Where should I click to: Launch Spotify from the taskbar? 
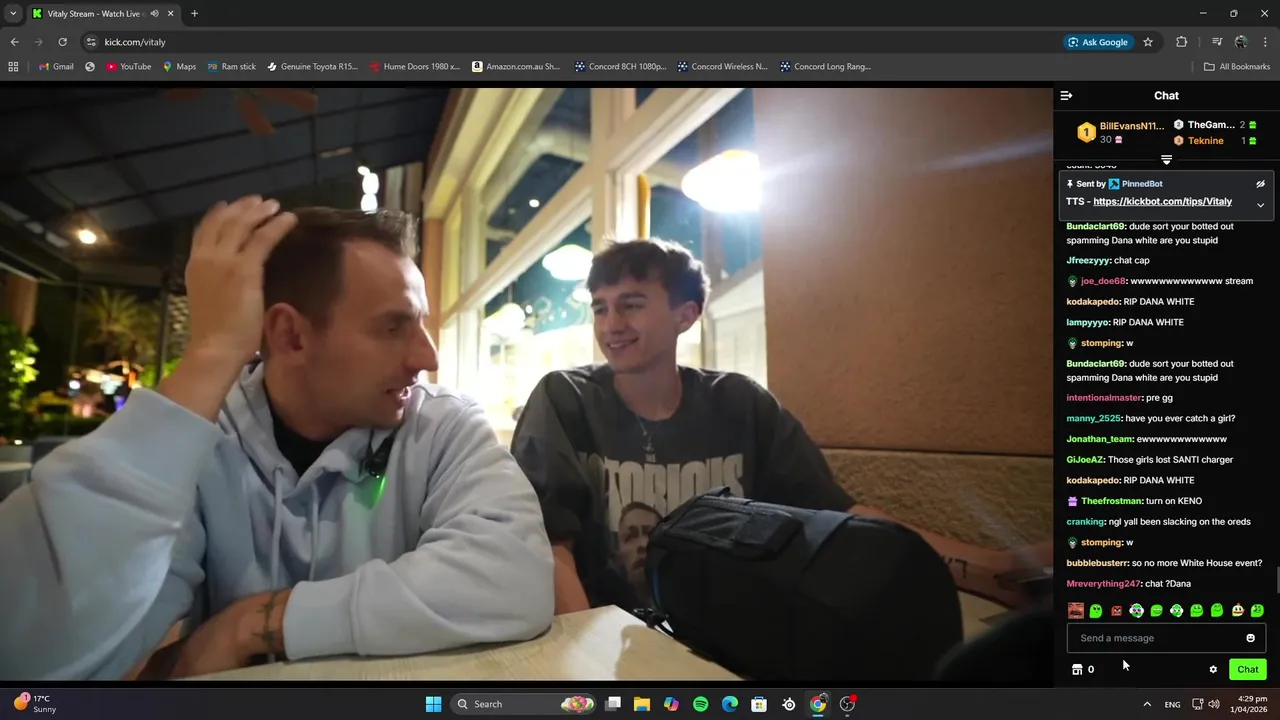[x=700, y=704]
